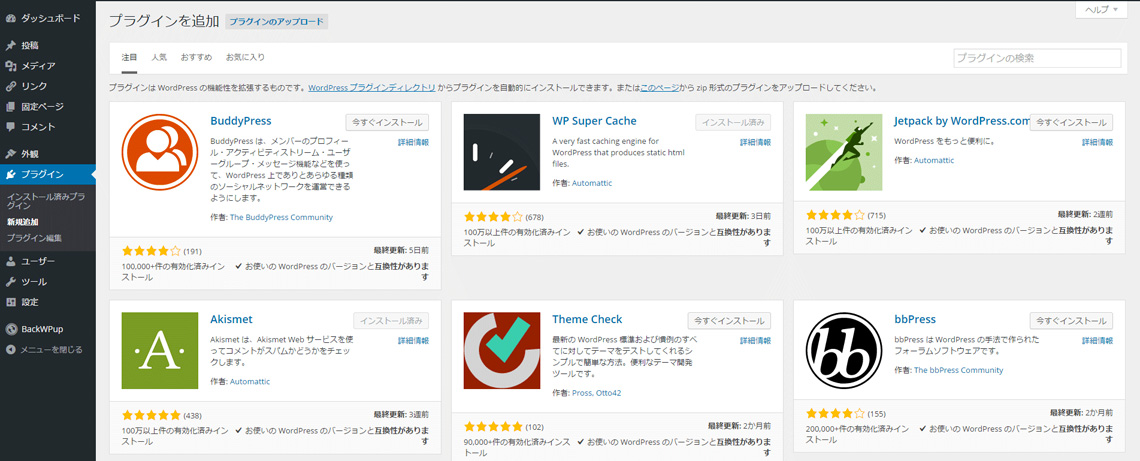Click WP Super Cache インストール済み button

[733, 122]
